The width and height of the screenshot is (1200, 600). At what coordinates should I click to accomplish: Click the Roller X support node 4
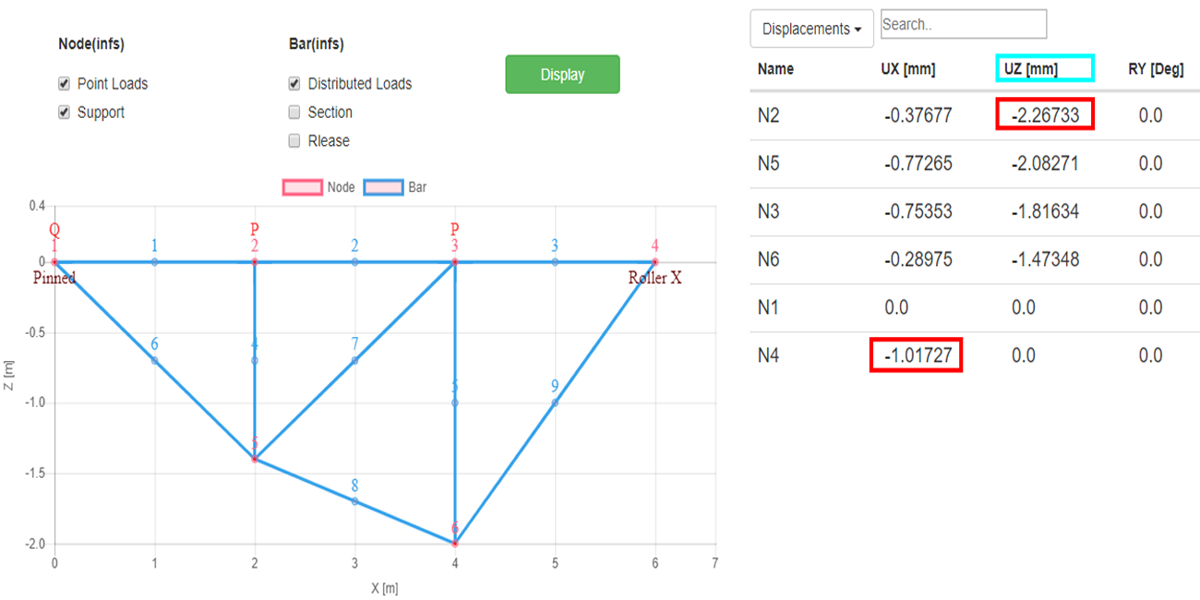pyautogui.click(x=655, y=262)
